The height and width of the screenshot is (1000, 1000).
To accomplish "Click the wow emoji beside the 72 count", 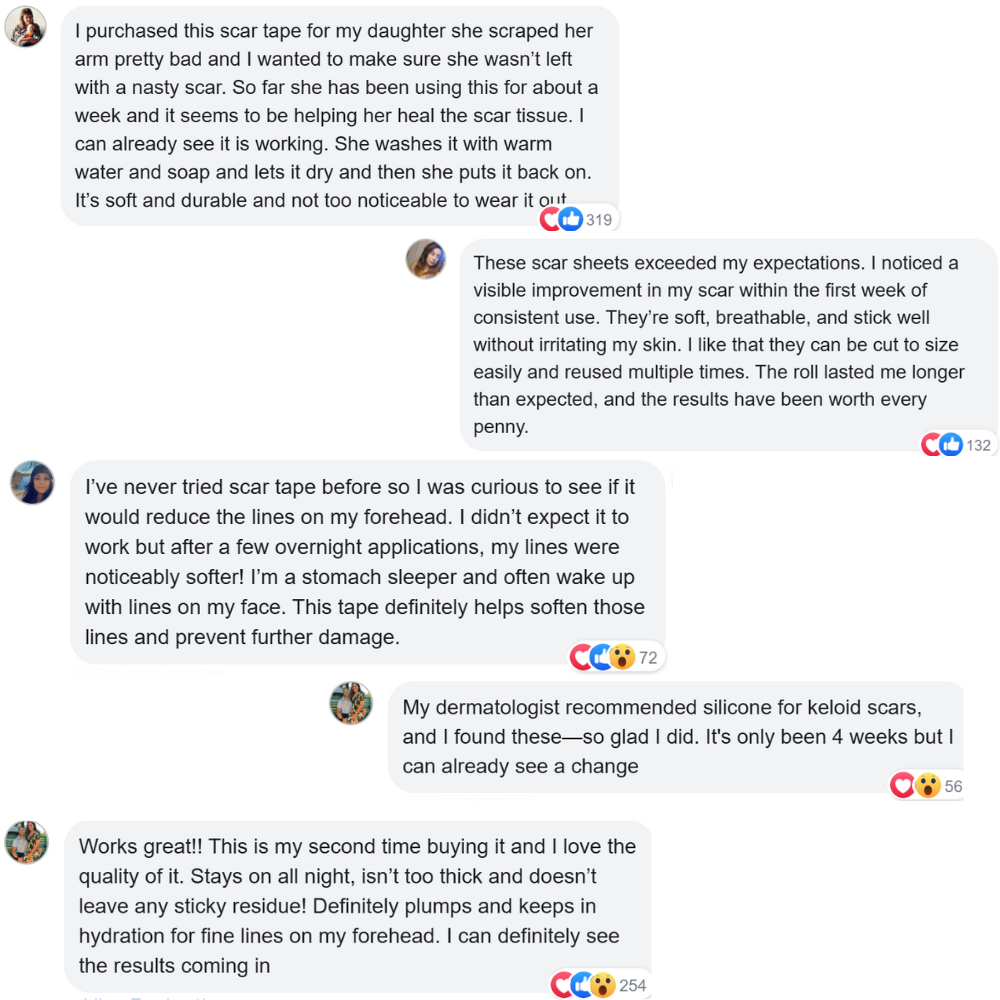I will [622, 657].
